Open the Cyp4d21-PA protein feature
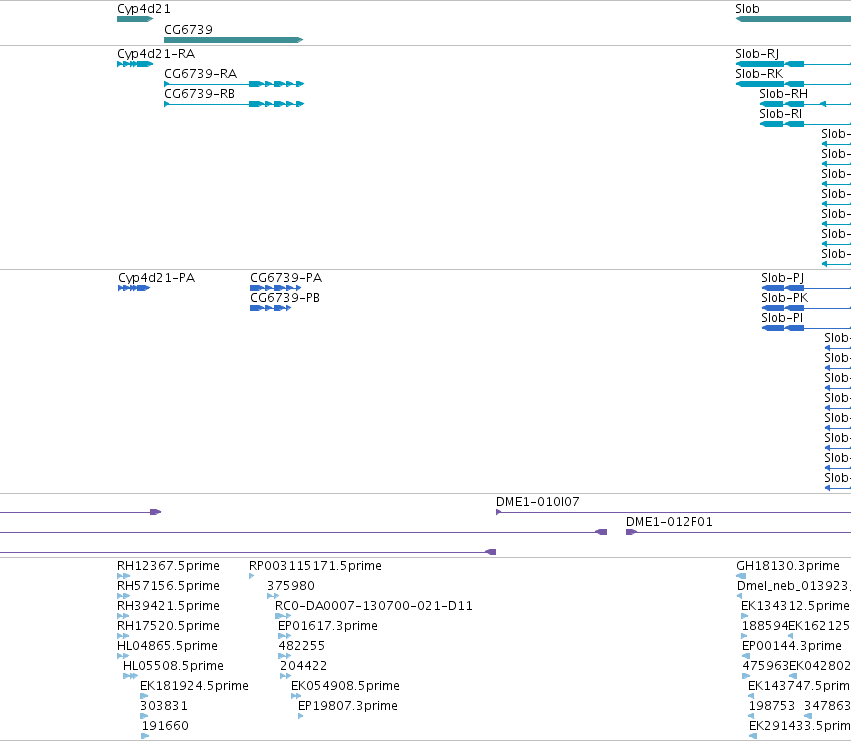 134,288
